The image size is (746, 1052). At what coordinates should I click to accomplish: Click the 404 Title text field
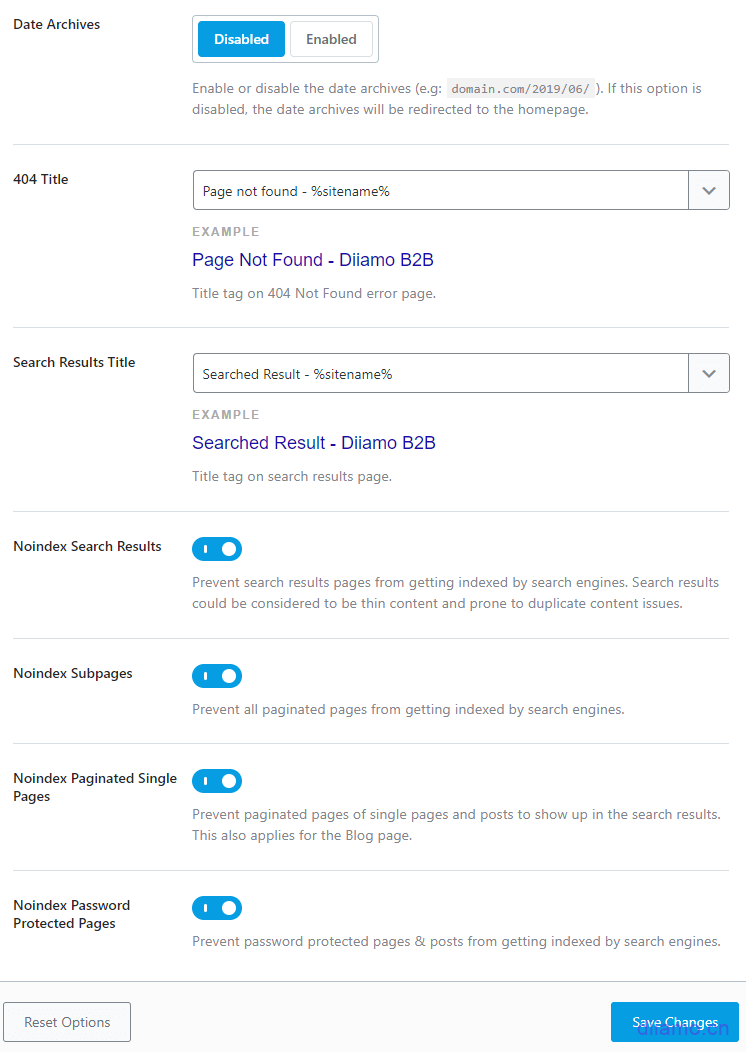tap(440, 190)
